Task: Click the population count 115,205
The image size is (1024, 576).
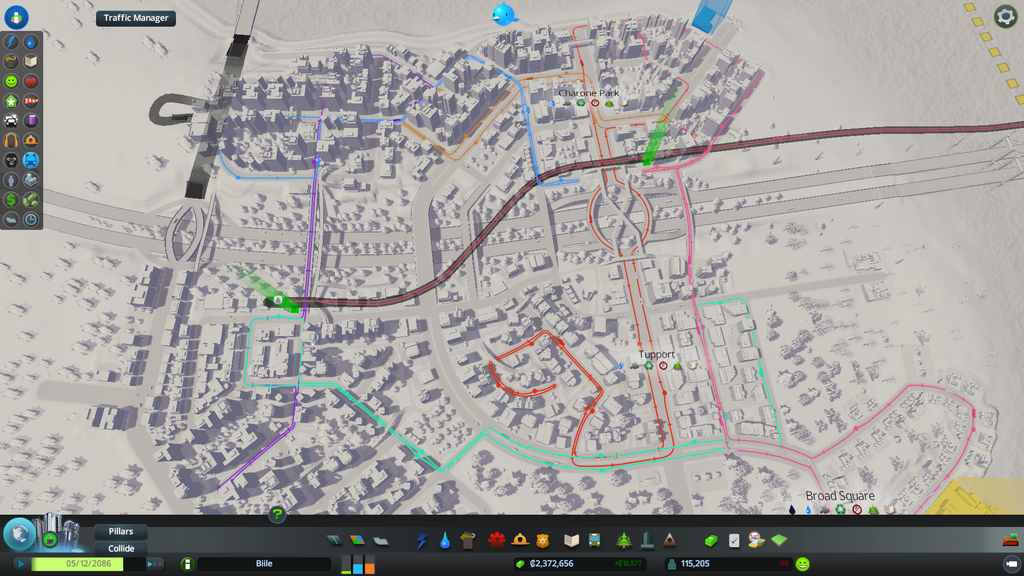Action: point(695,564)
